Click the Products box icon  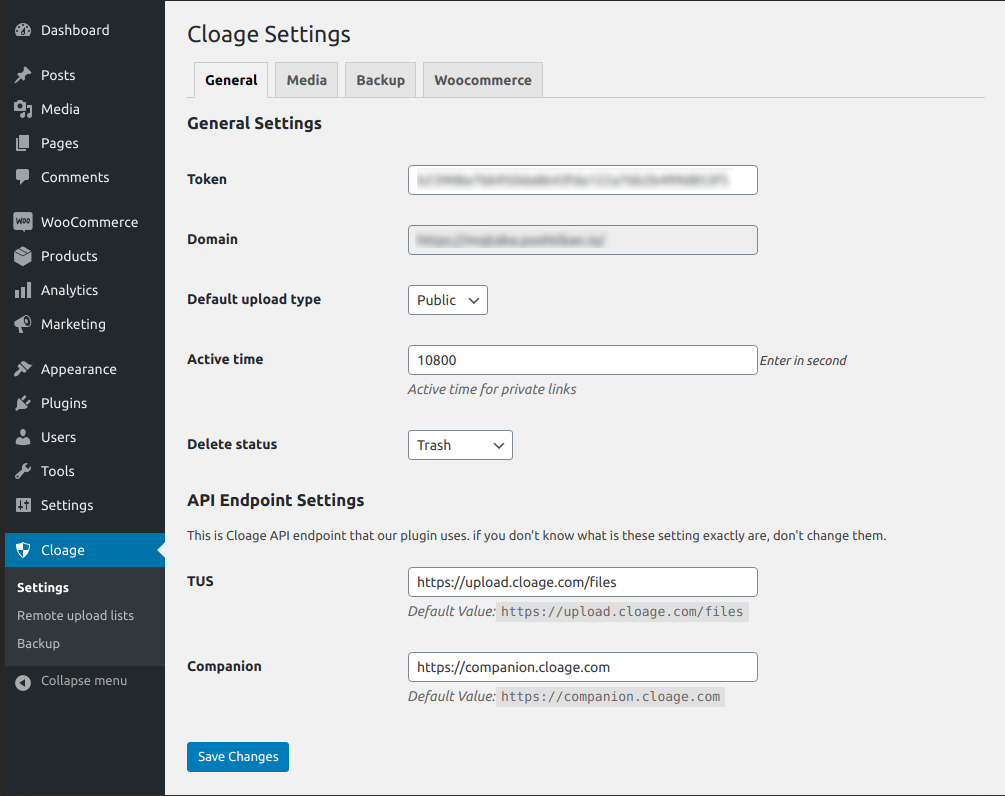pyautogui.click(x=23, y=256)
